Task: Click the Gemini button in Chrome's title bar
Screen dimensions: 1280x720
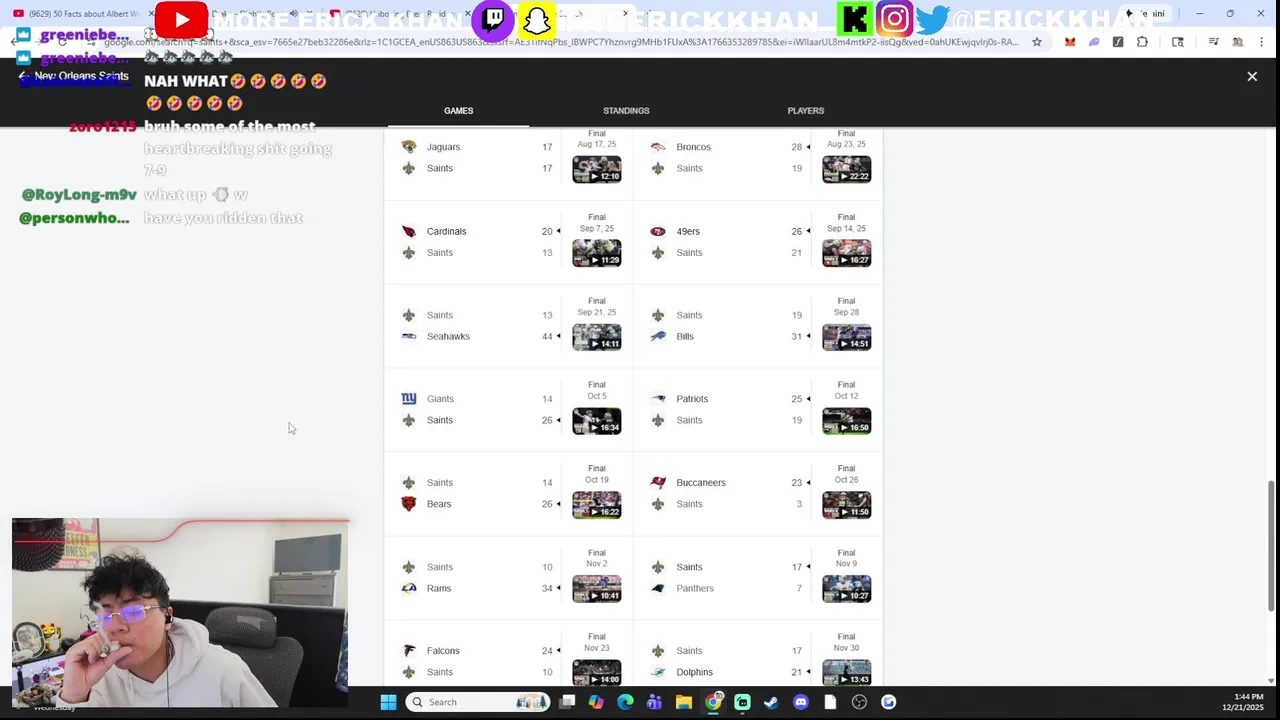Action: 1146,14
